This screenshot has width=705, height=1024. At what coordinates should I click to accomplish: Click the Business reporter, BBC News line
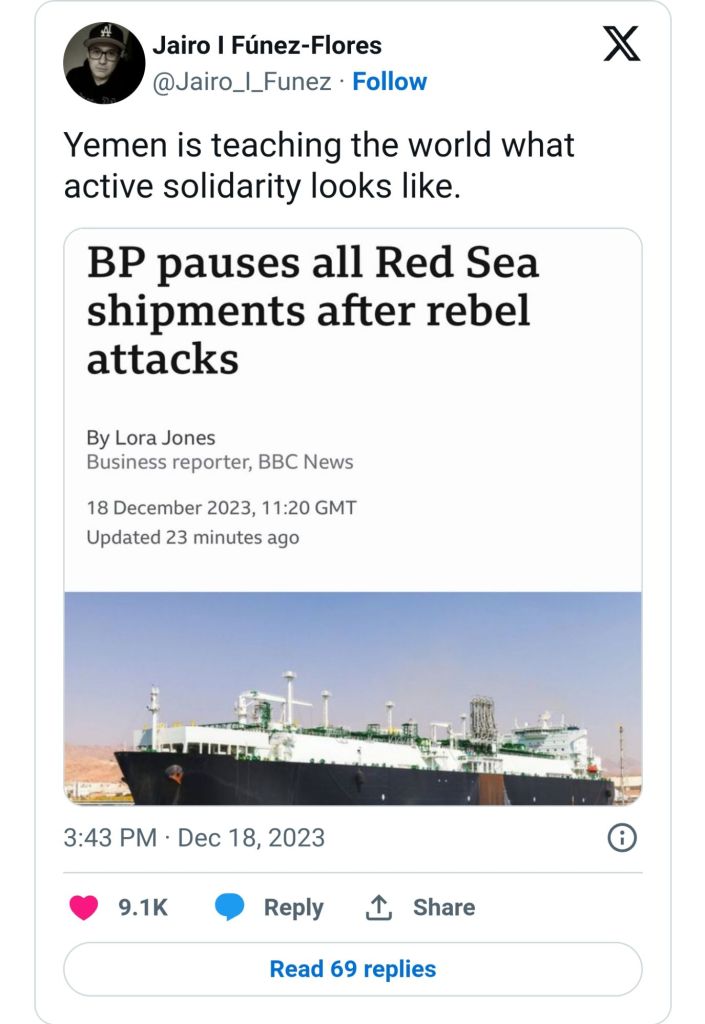point(219,462)
